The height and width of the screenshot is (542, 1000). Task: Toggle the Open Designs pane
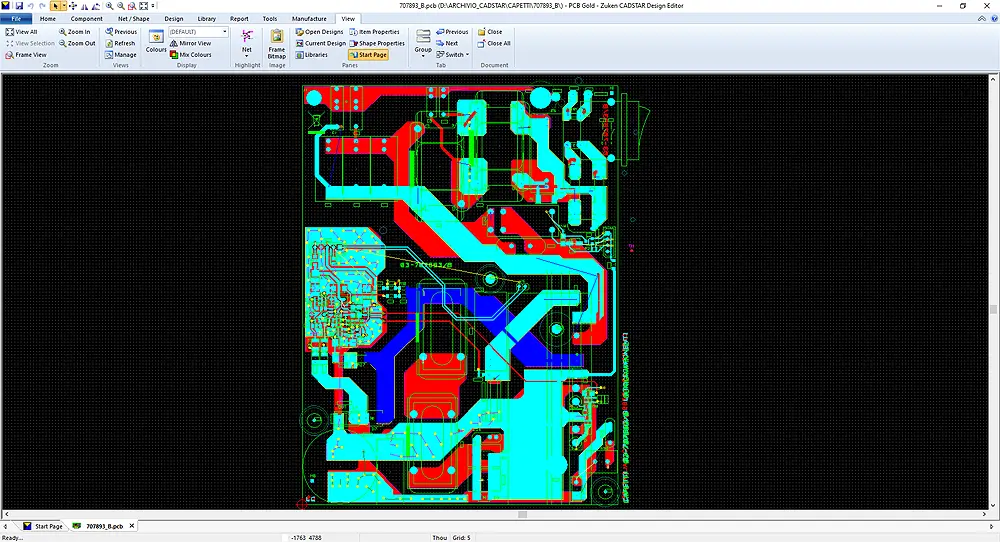pos(320,32)
